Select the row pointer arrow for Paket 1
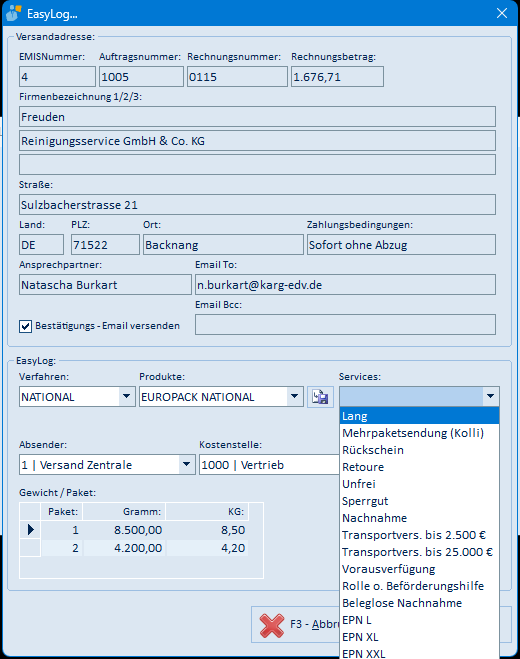520x659 pixels. coord(30,530)
